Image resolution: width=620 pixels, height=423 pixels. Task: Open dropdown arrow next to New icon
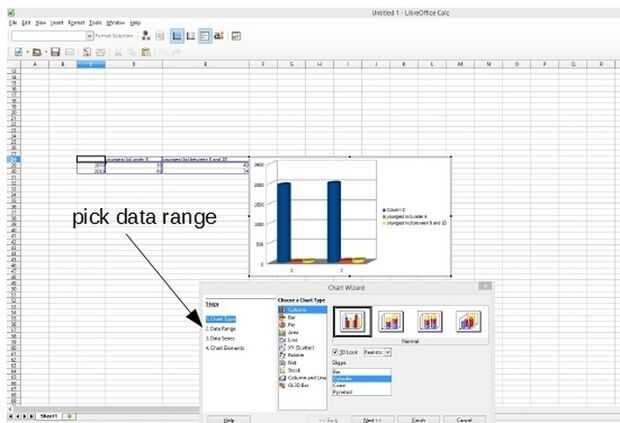tap(27, 52)
